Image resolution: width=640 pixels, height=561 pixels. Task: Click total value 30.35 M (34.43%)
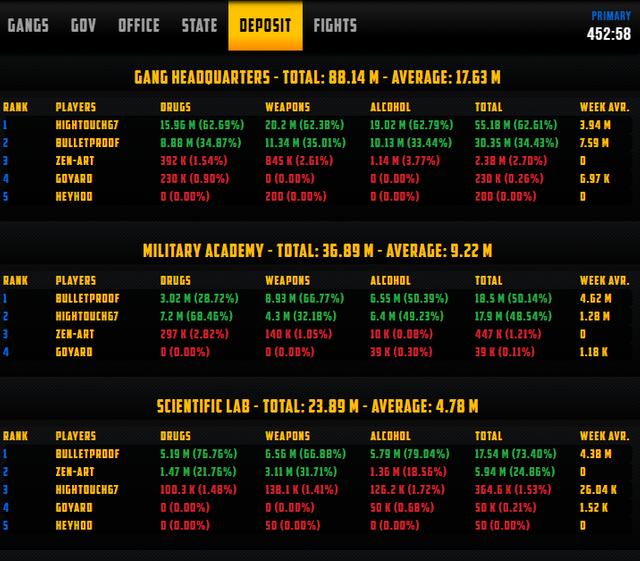pos(516,143)
